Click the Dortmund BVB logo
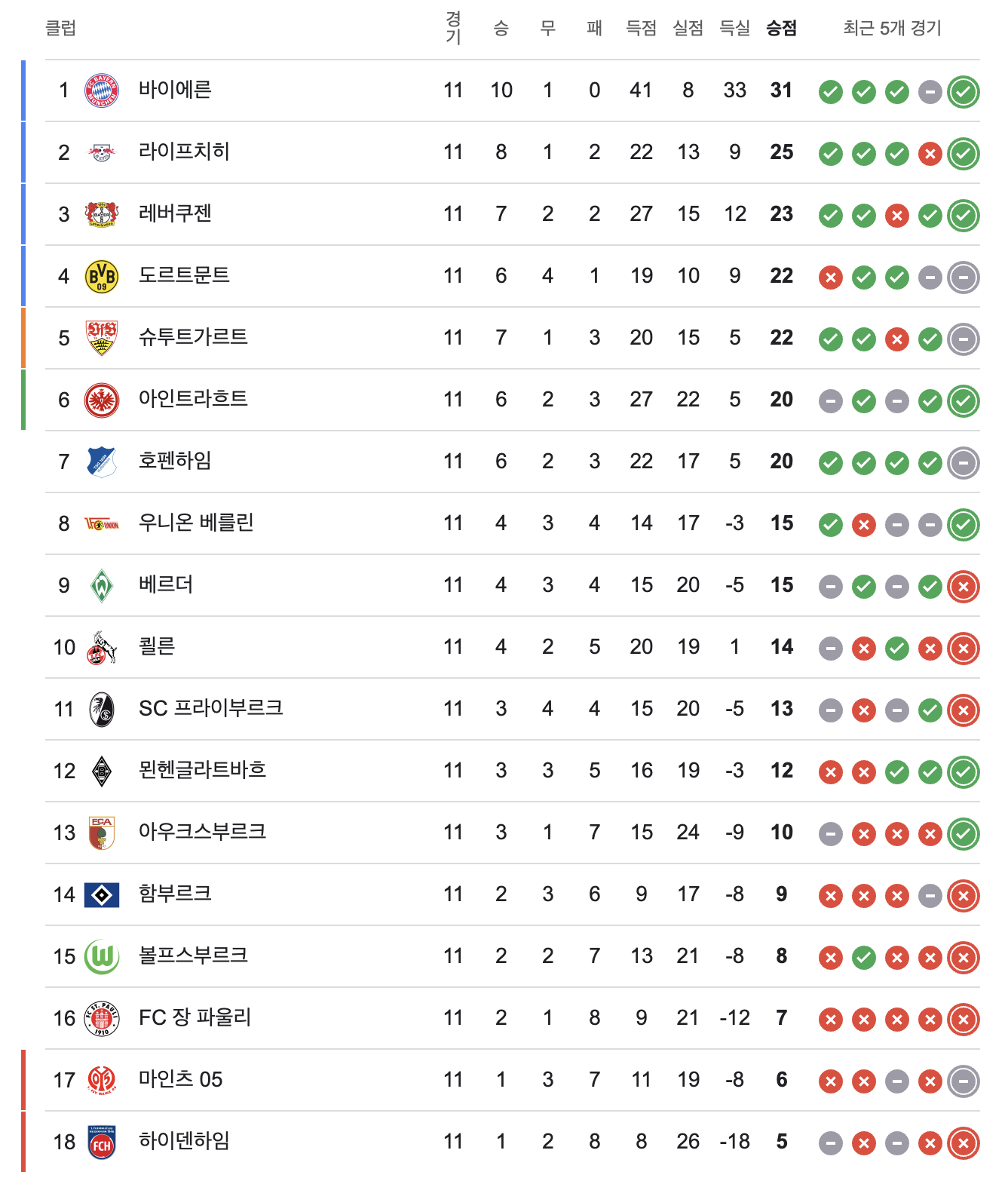 tap(102, 276)
